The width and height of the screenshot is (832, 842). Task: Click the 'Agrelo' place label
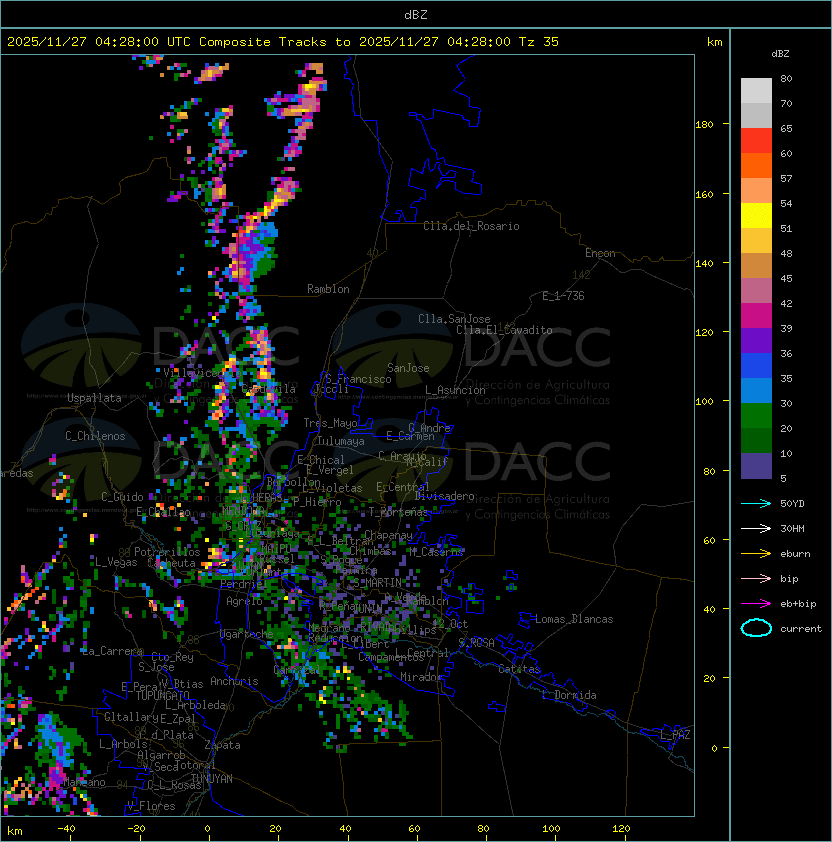[x=244, y=601]
